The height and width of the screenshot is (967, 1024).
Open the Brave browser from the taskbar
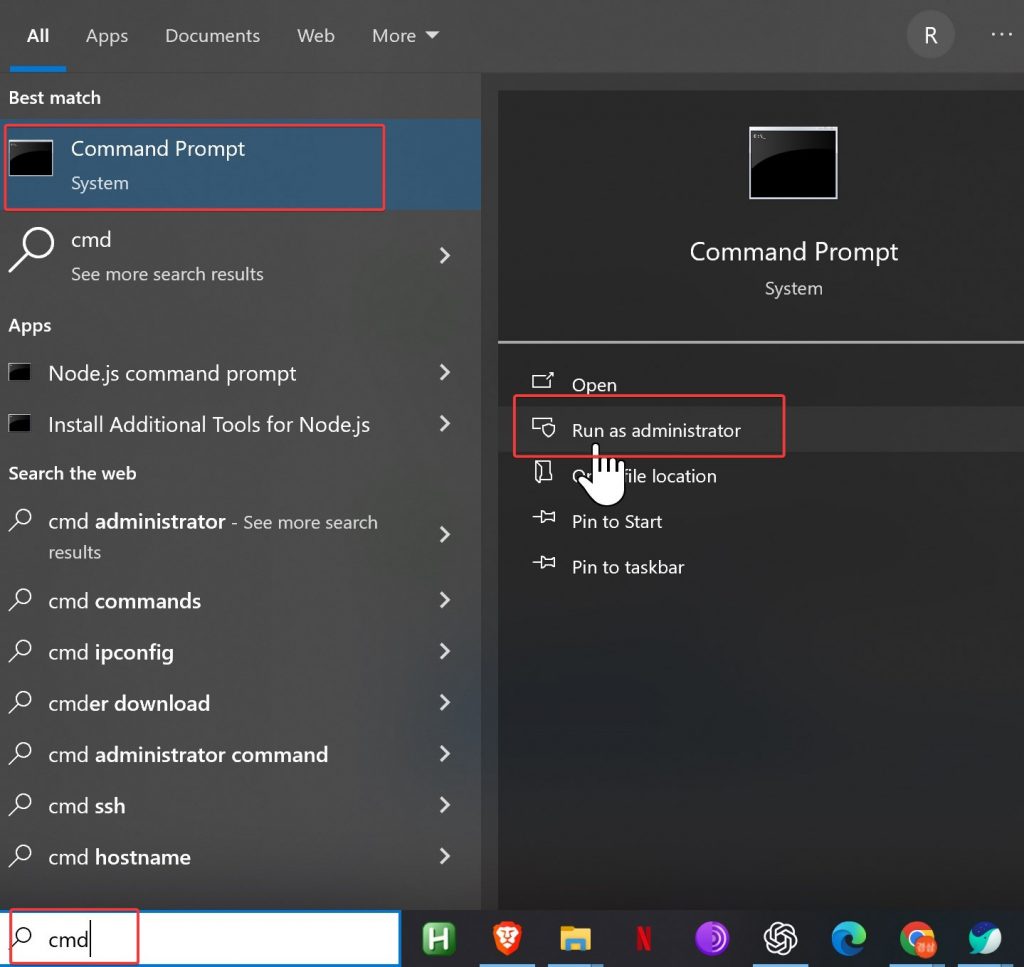pyautogui.click(x=507, y=938)
